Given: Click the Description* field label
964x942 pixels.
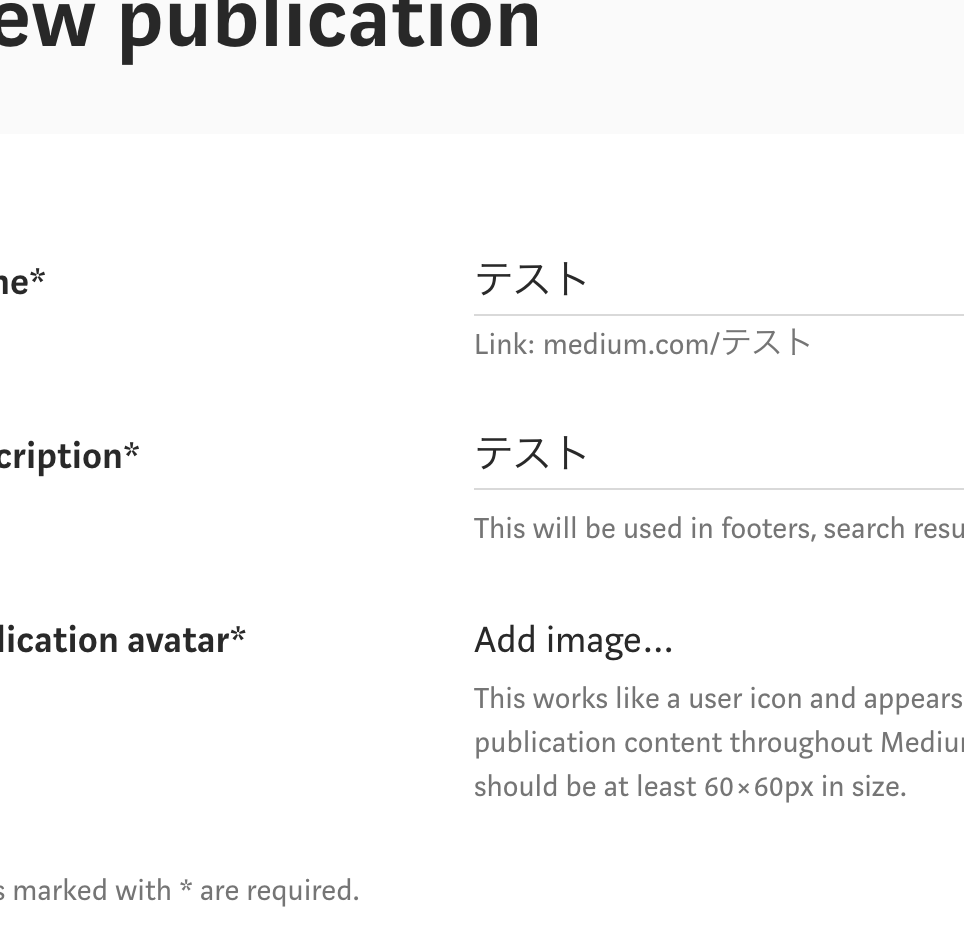Looking at the screenshot, I should [x=69, y=457].
